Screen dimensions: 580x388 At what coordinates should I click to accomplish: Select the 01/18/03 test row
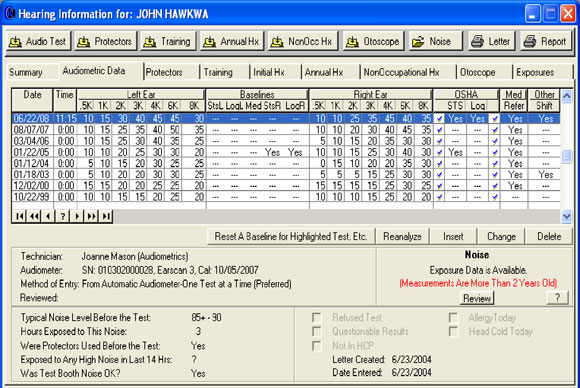click(286, 174)
